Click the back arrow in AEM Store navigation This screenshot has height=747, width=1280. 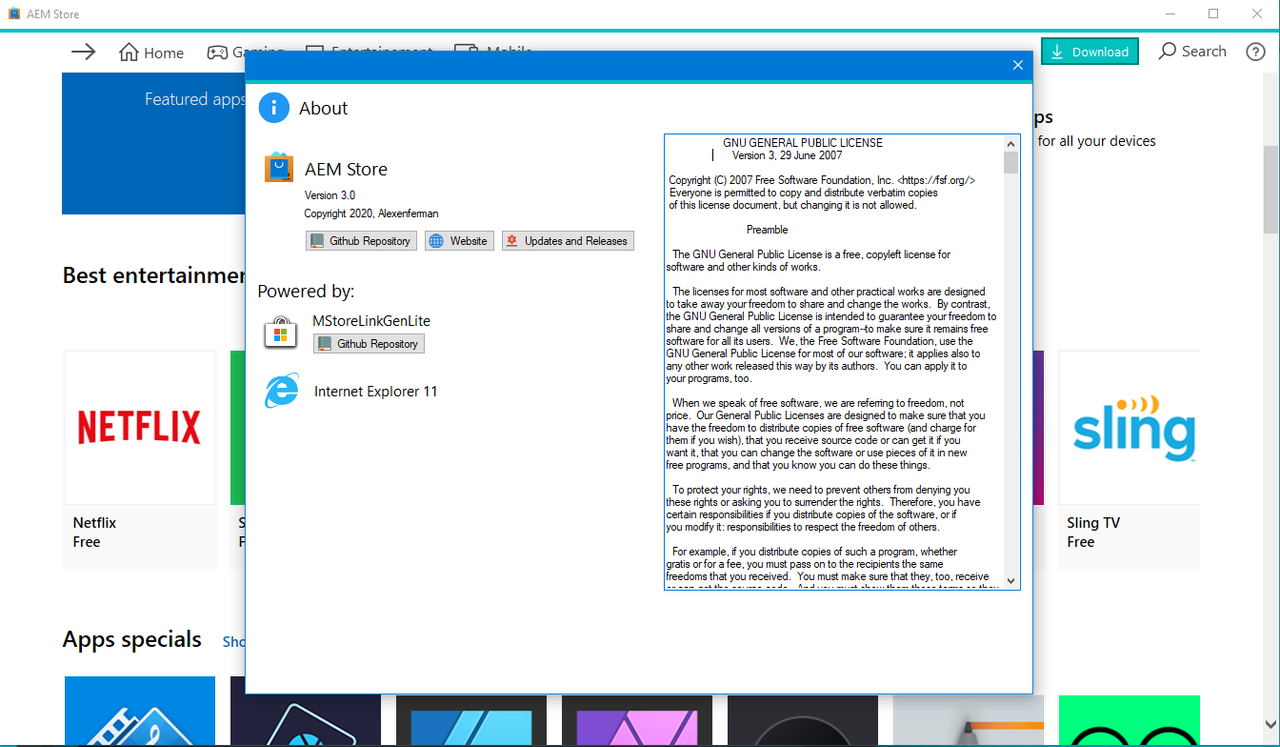point(83,52)
